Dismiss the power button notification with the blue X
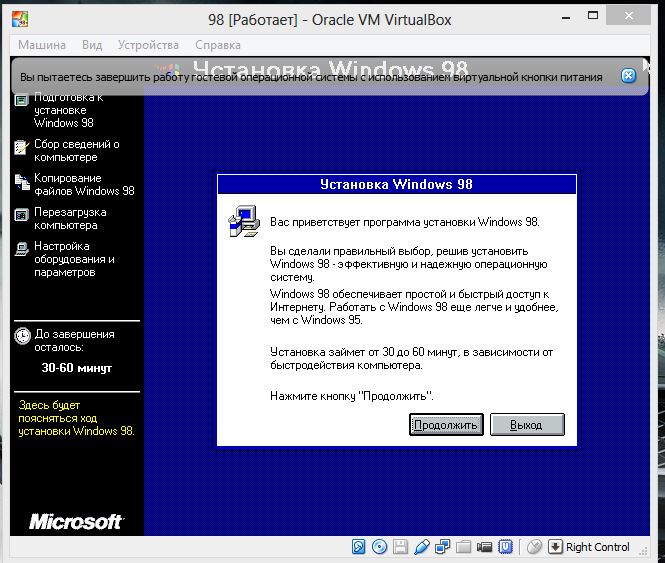The image size is (665, 563). point(628,76)
